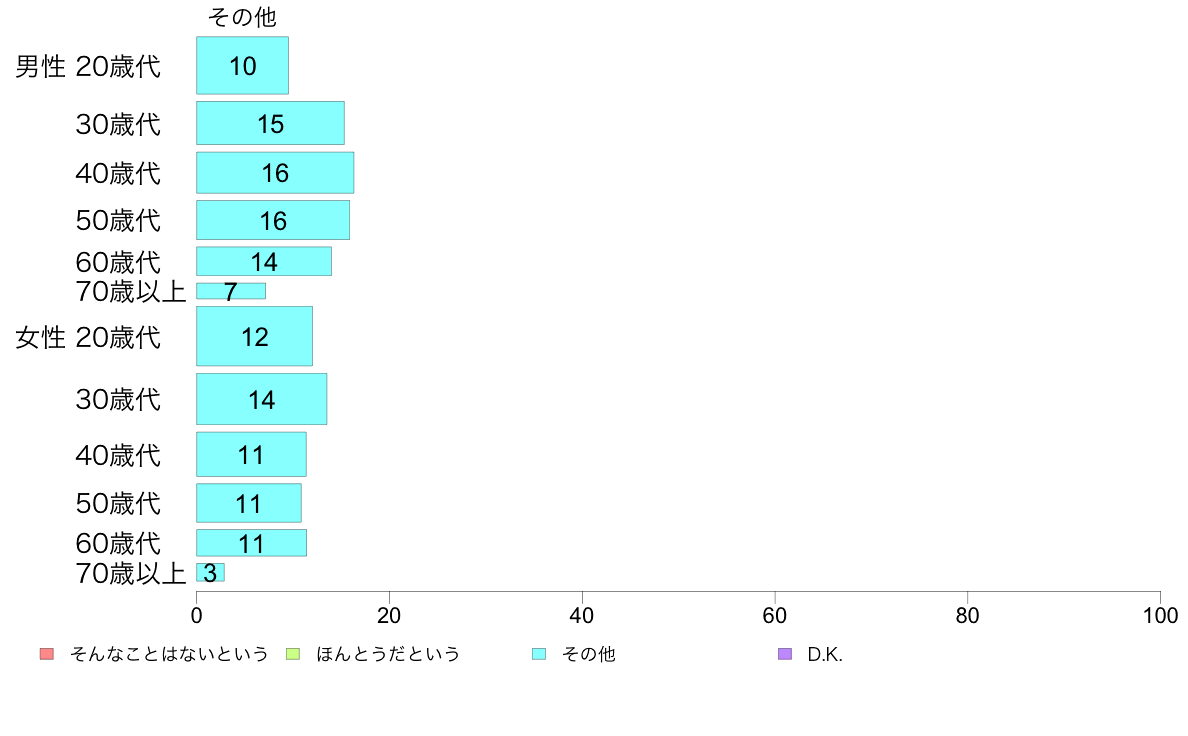The image size is (1188, 736).
Task: Click the green ほんとうだという legend swatch
Action: [293, 654]
